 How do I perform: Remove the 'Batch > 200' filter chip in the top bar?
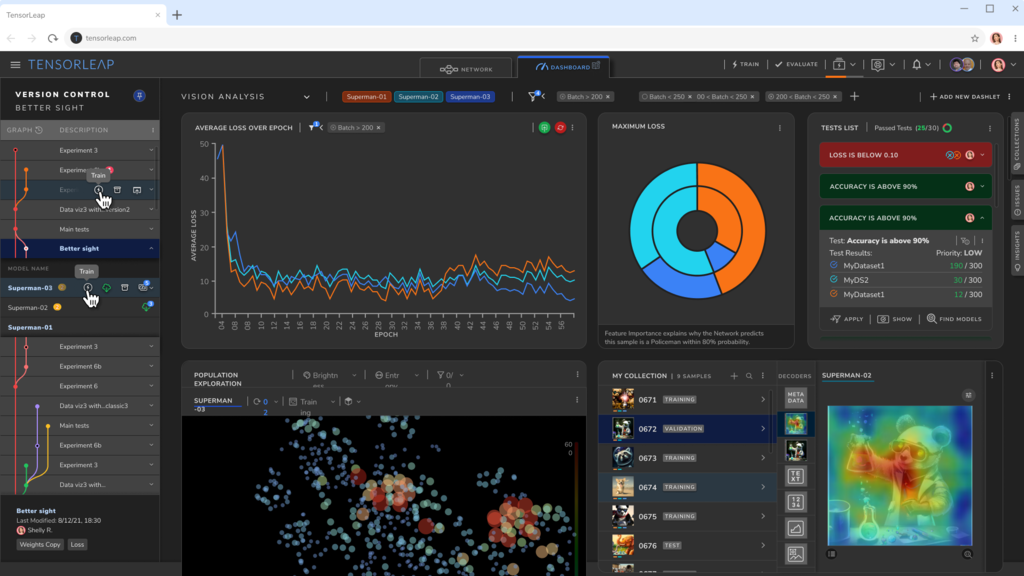point(608,97)
